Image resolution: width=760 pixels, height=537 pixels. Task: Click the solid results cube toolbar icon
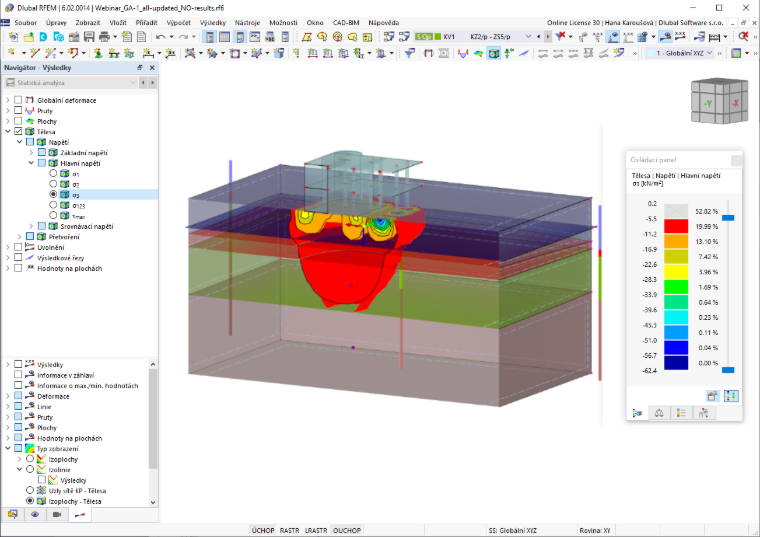(494, 53)
